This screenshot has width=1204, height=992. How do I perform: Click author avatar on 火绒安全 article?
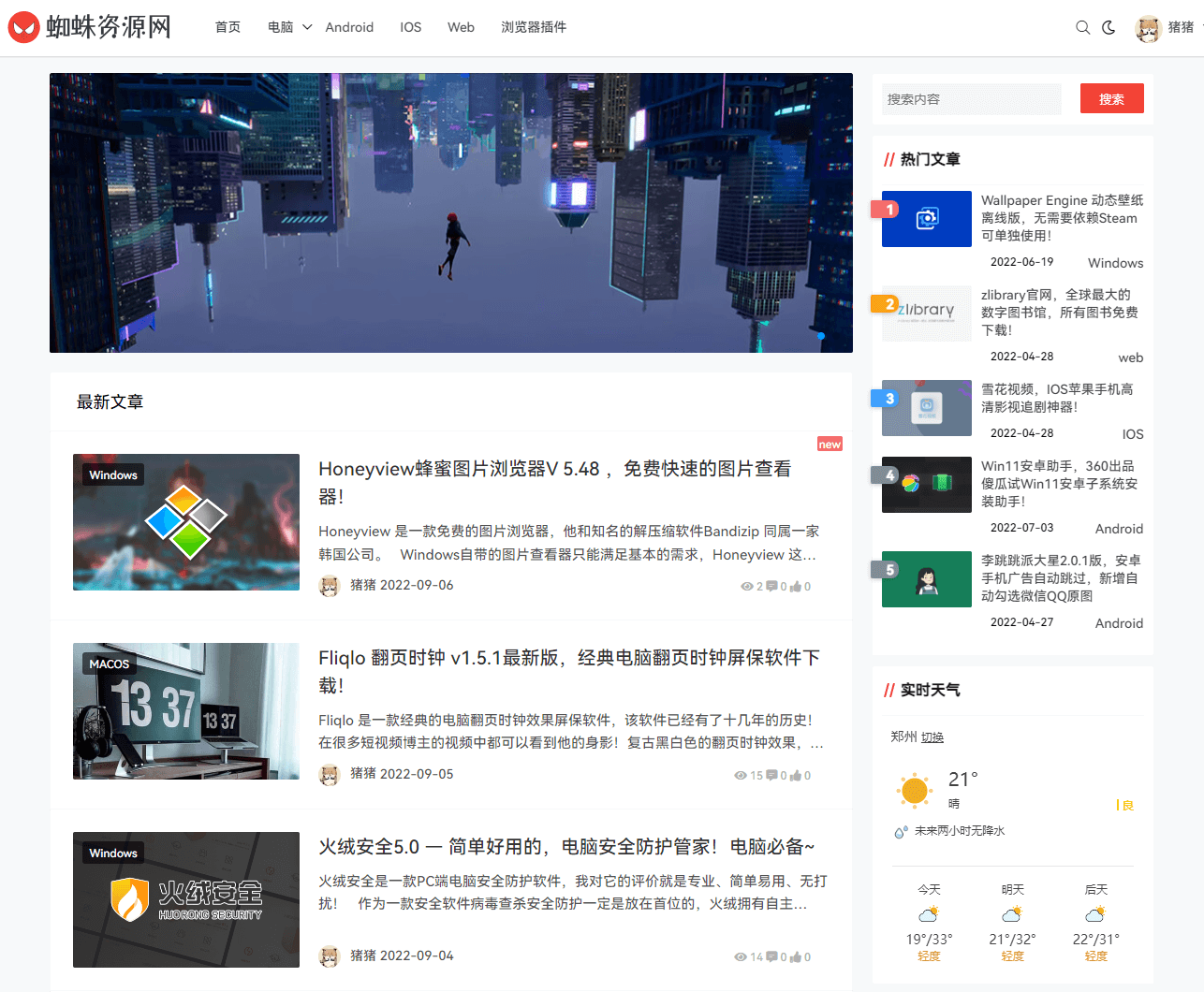[329, 956]
